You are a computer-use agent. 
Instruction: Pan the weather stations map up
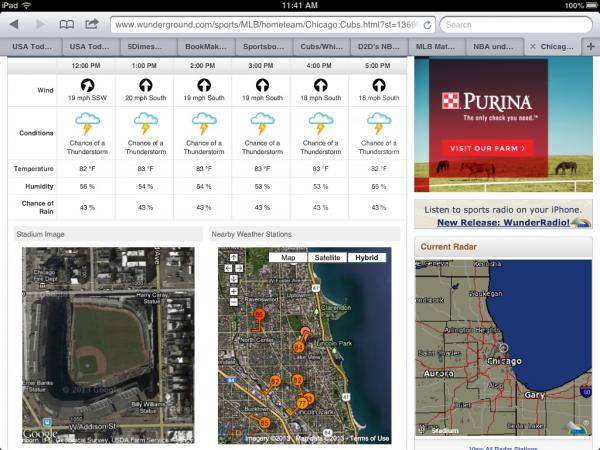pos(232,258)
